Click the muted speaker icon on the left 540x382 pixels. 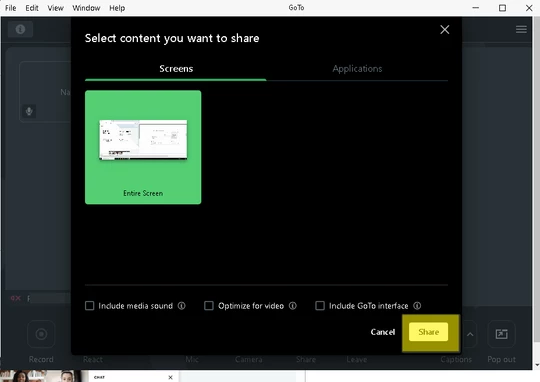coord(15,298)
